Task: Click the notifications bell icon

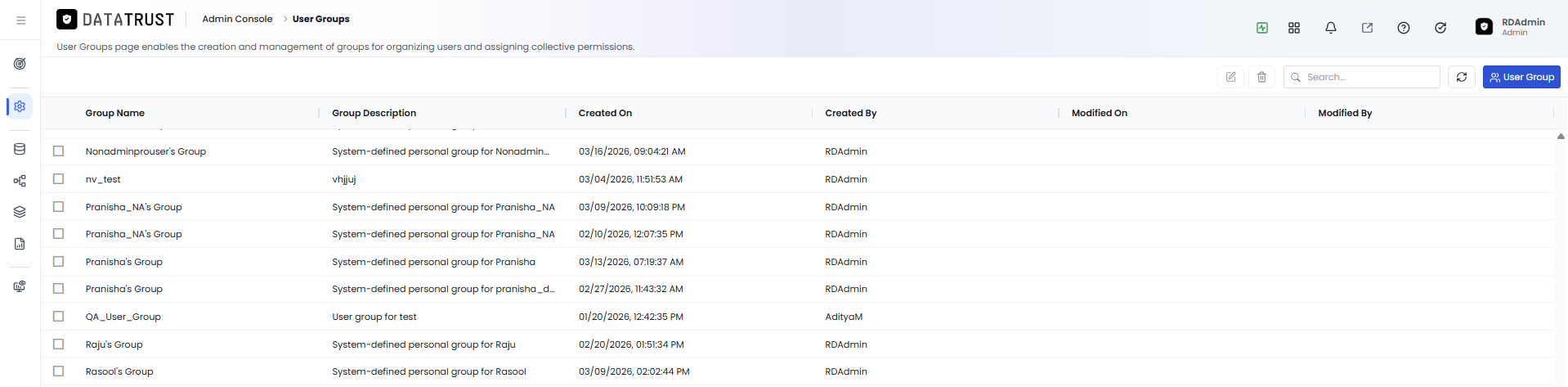Action: 1331,28
